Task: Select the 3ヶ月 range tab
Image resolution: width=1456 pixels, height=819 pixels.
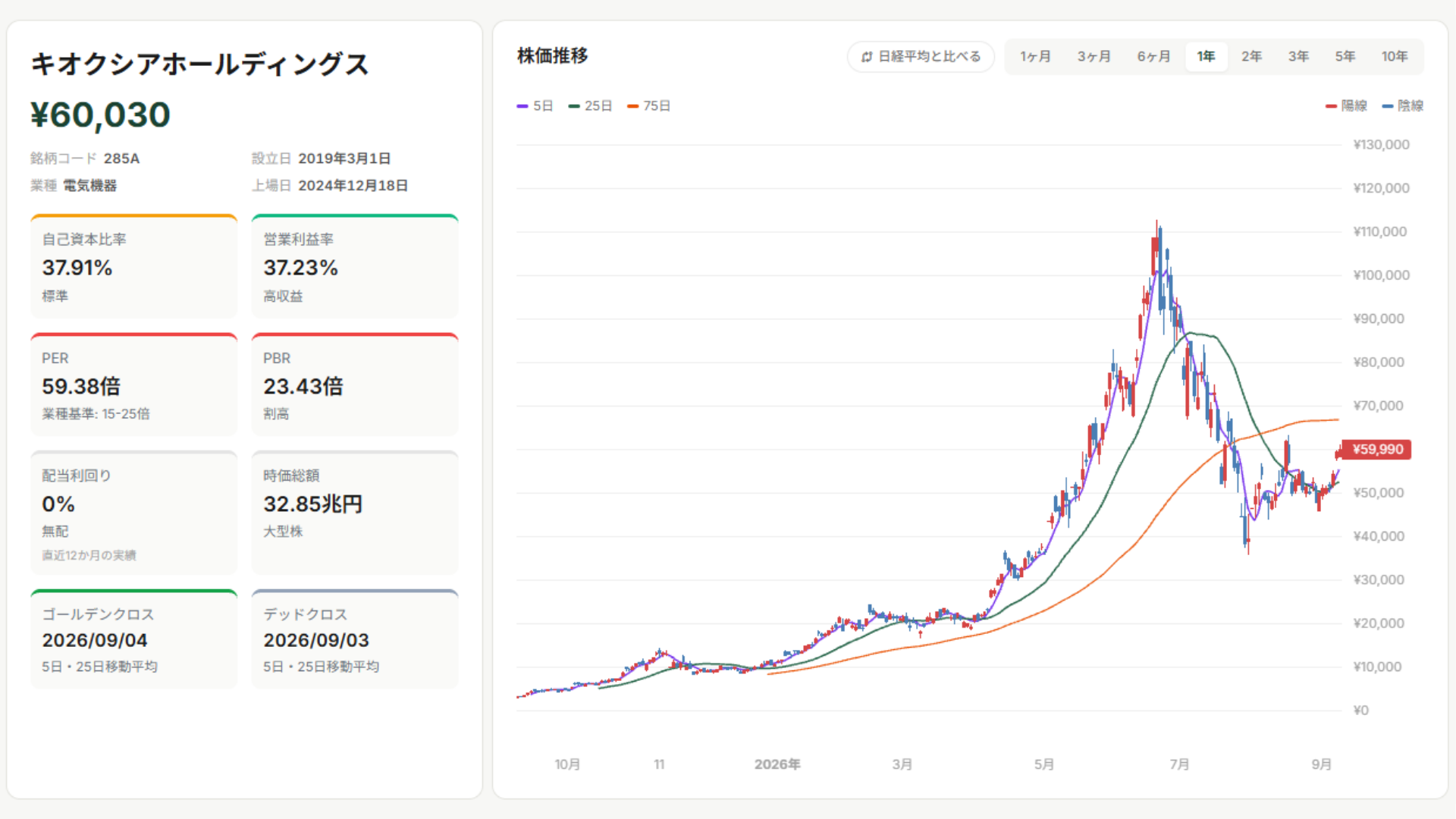Action: click(x=1094, y=57)
